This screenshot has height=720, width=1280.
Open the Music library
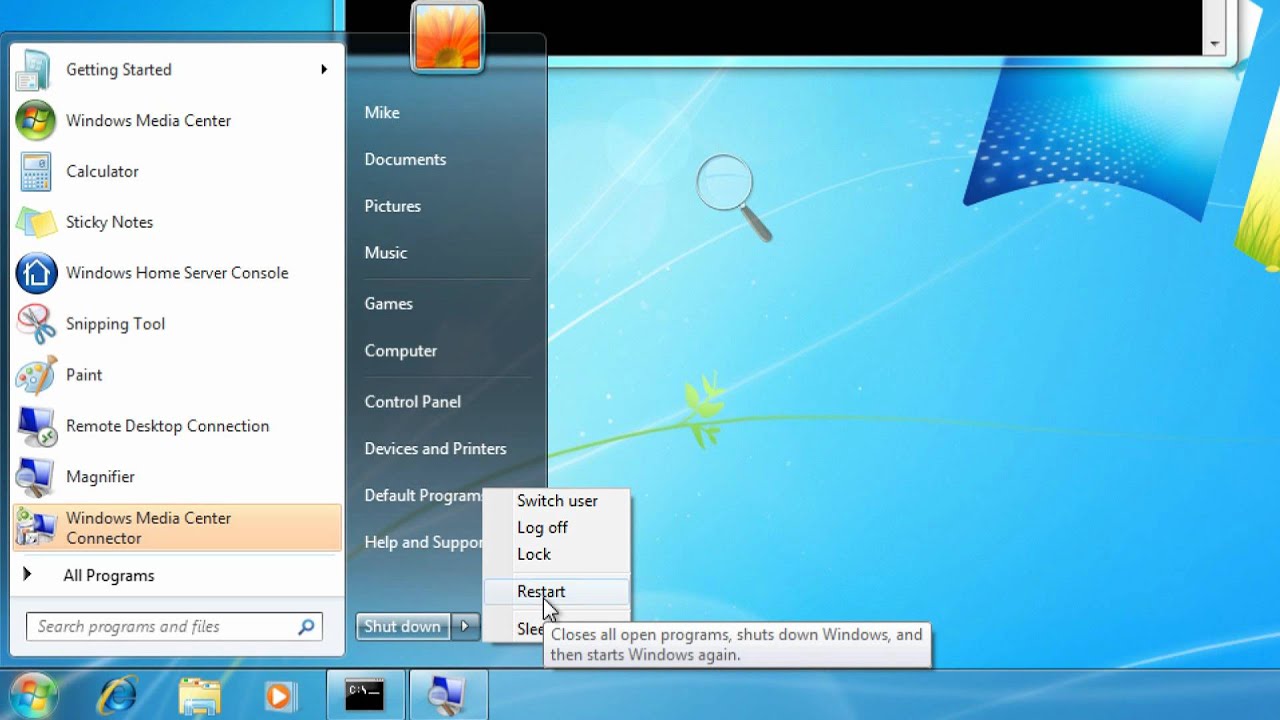point(385,253)
